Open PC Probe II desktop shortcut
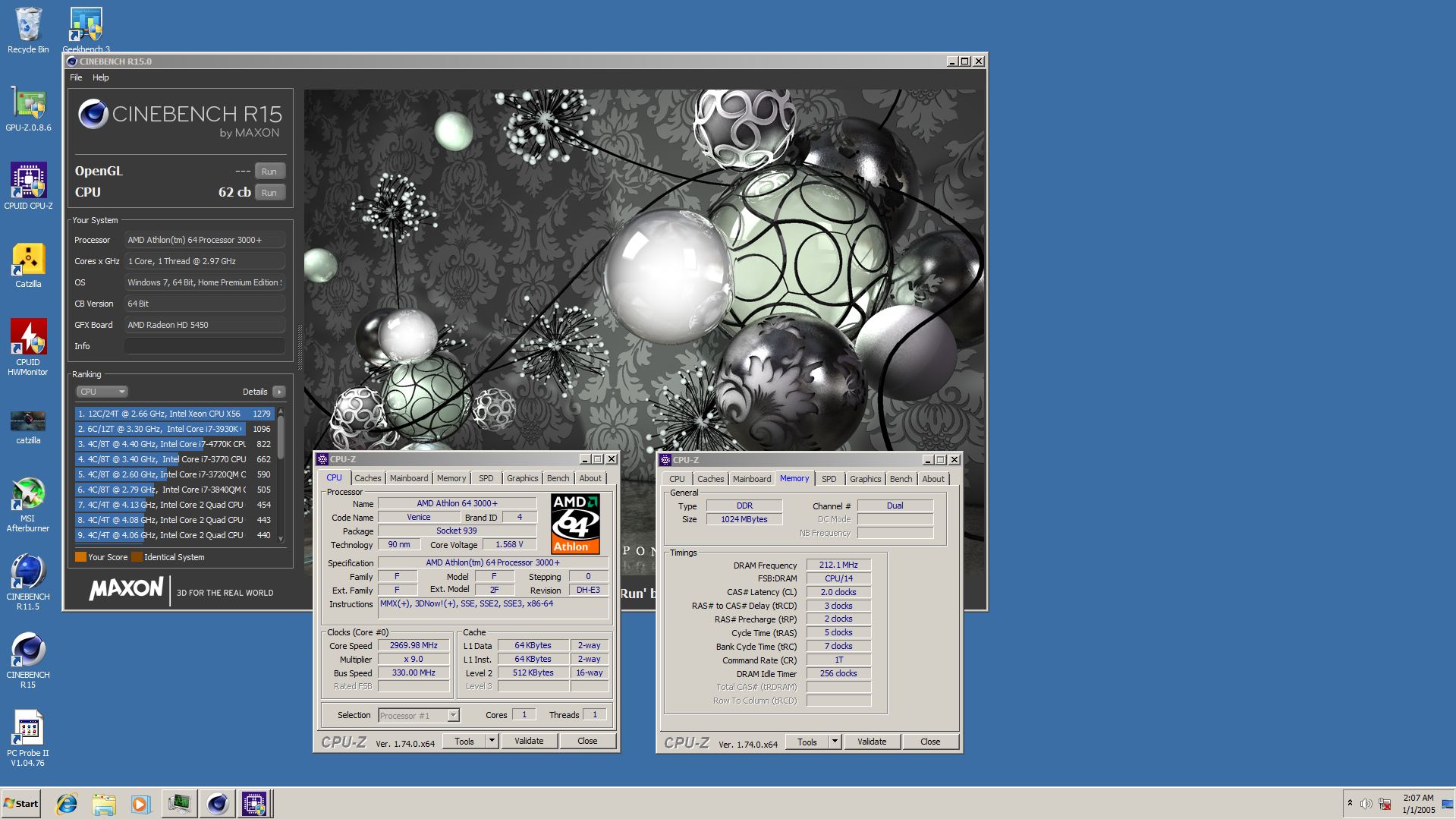The height and width of the screenshot is (819, 1456). pyautogui.click(x=28, y=739)
